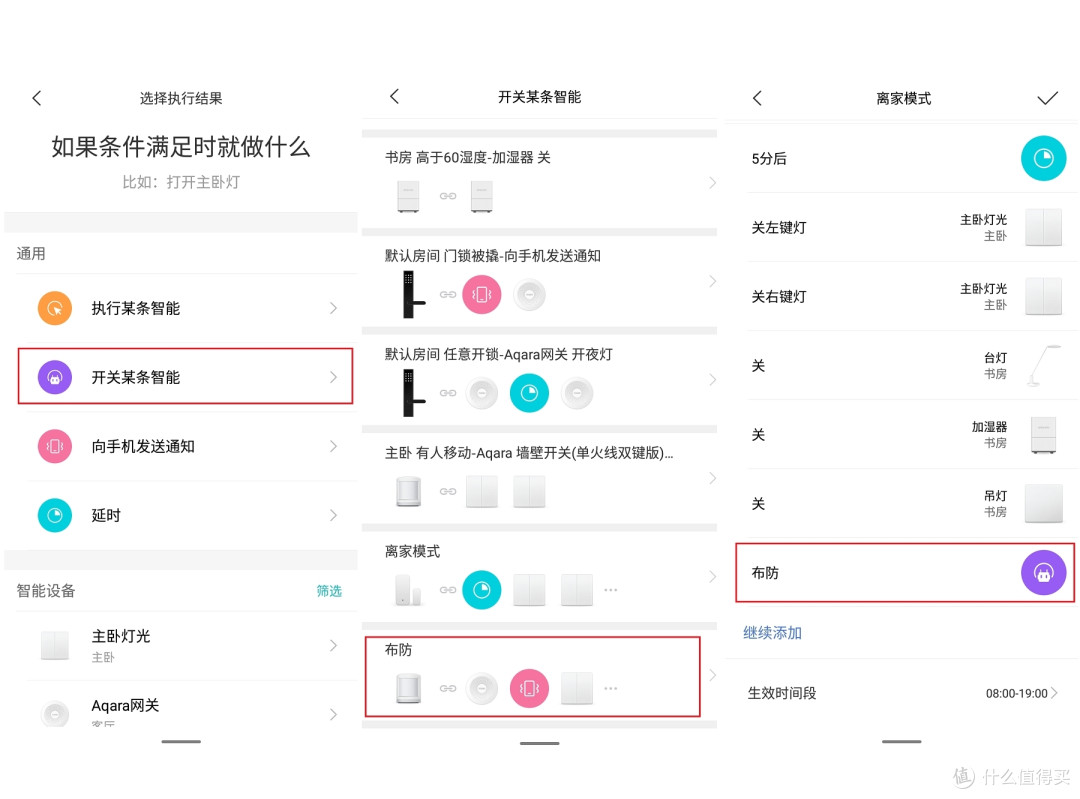Expand 书房 高于60湿度-加湿器 关 chevron

point(712,183)
